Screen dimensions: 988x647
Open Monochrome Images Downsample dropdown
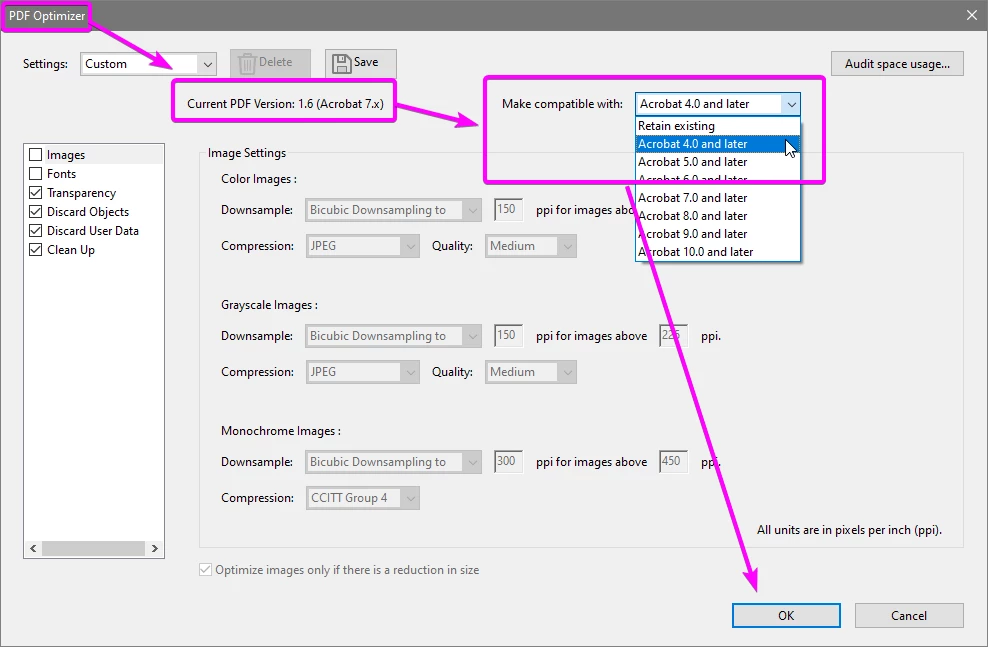(394, 462)
